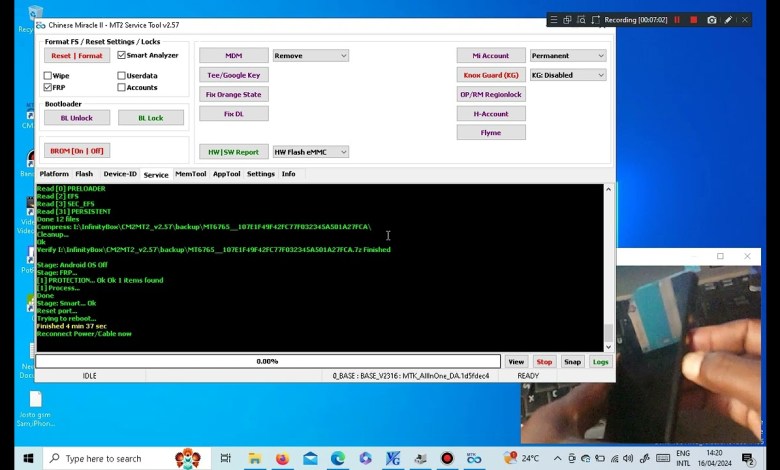Viewport: 780px width, 470px height.
Task: Click the Windows Start button
Action: coord(27,458)
